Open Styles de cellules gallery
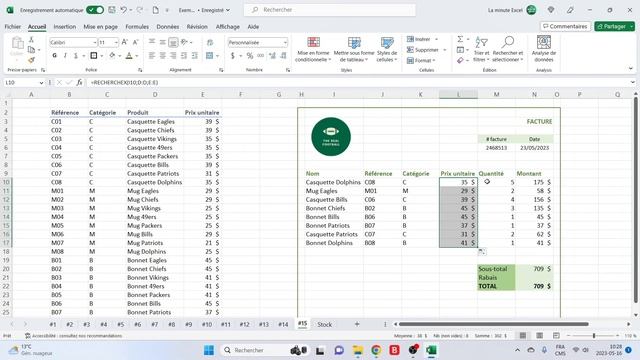This screenshot has height=360, width=640. click(x=387, y=49)
